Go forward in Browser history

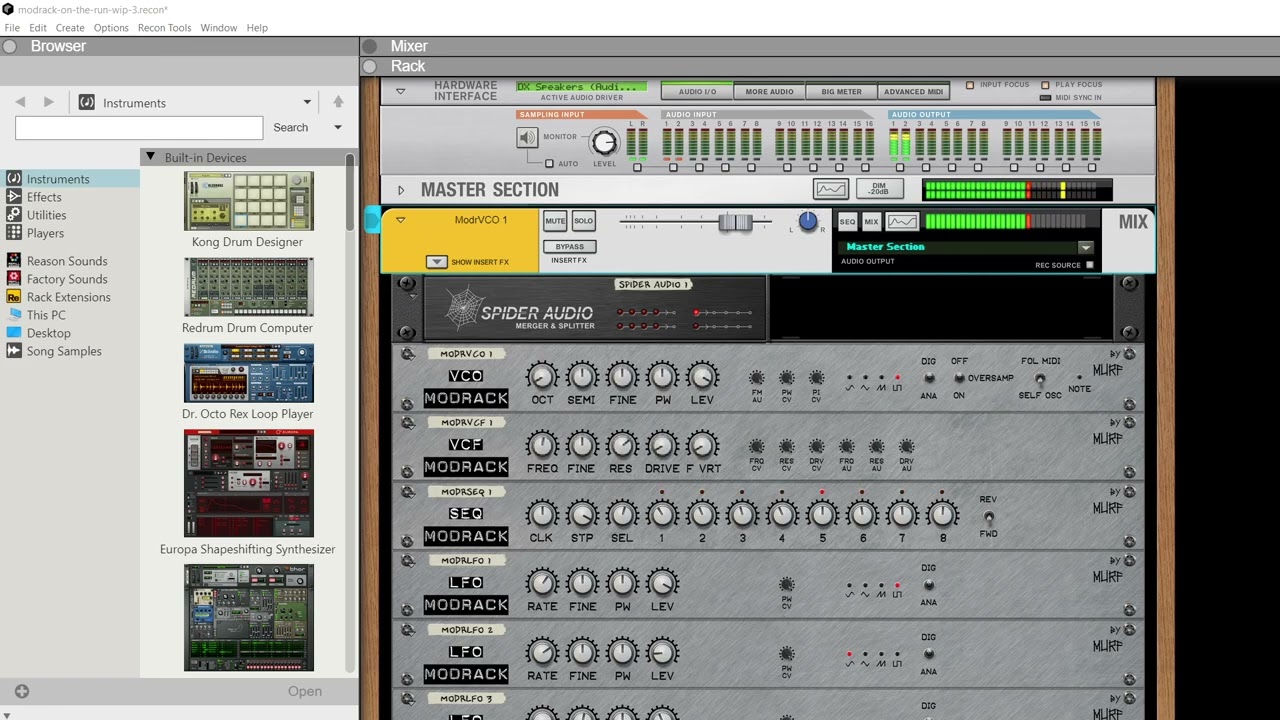pyautogui.click(x=48, y=102)
